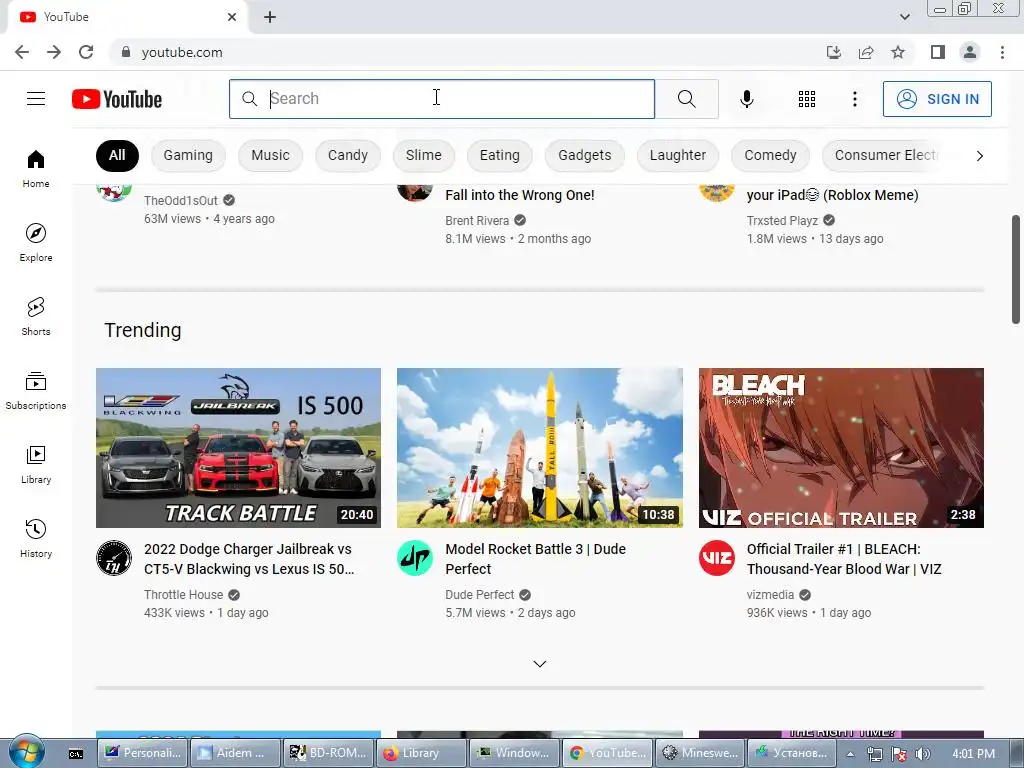
Task: Visit the vizmedia channel name
Action: pos(770,595)
